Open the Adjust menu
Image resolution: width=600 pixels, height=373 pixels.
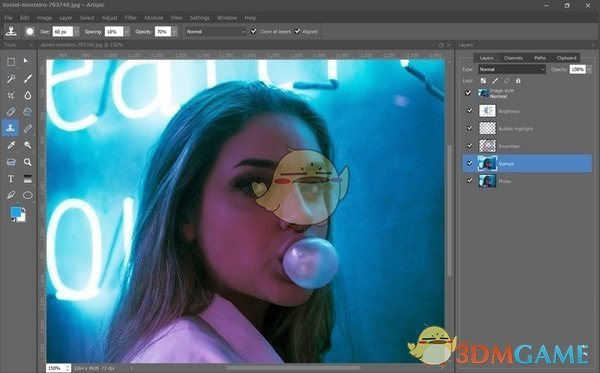coord(109,18)
